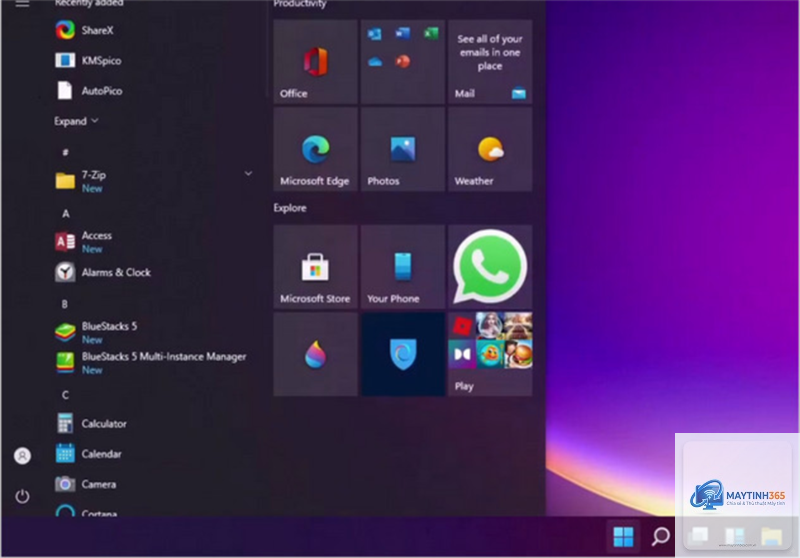Launch Access from the app list

click(x=84, y=242)
